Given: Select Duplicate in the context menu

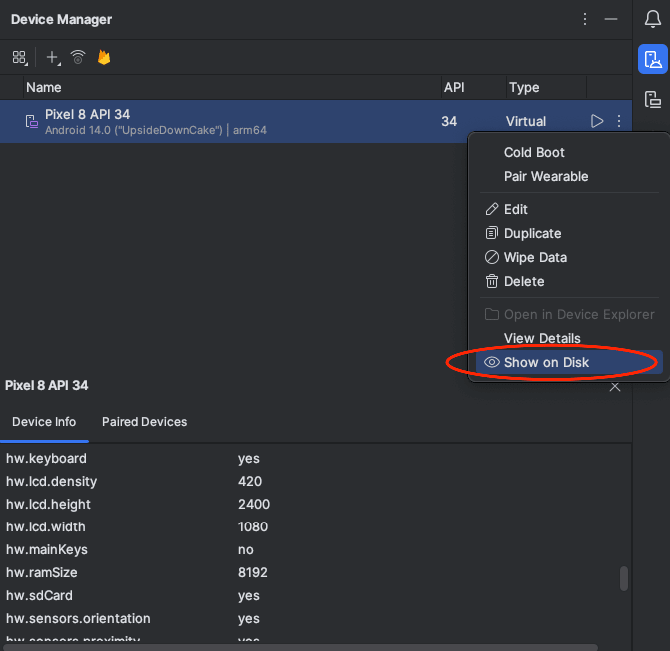Looking at the screenshot, I should (x=569, y=233).
